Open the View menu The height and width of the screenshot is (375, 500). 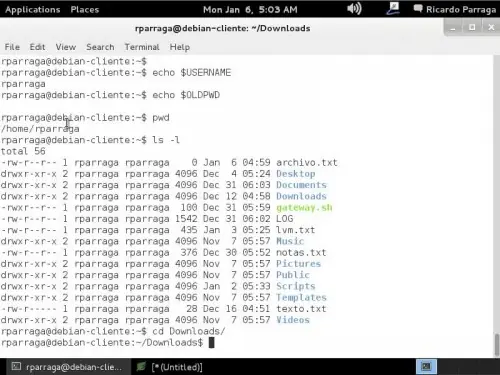click(66, 47)
